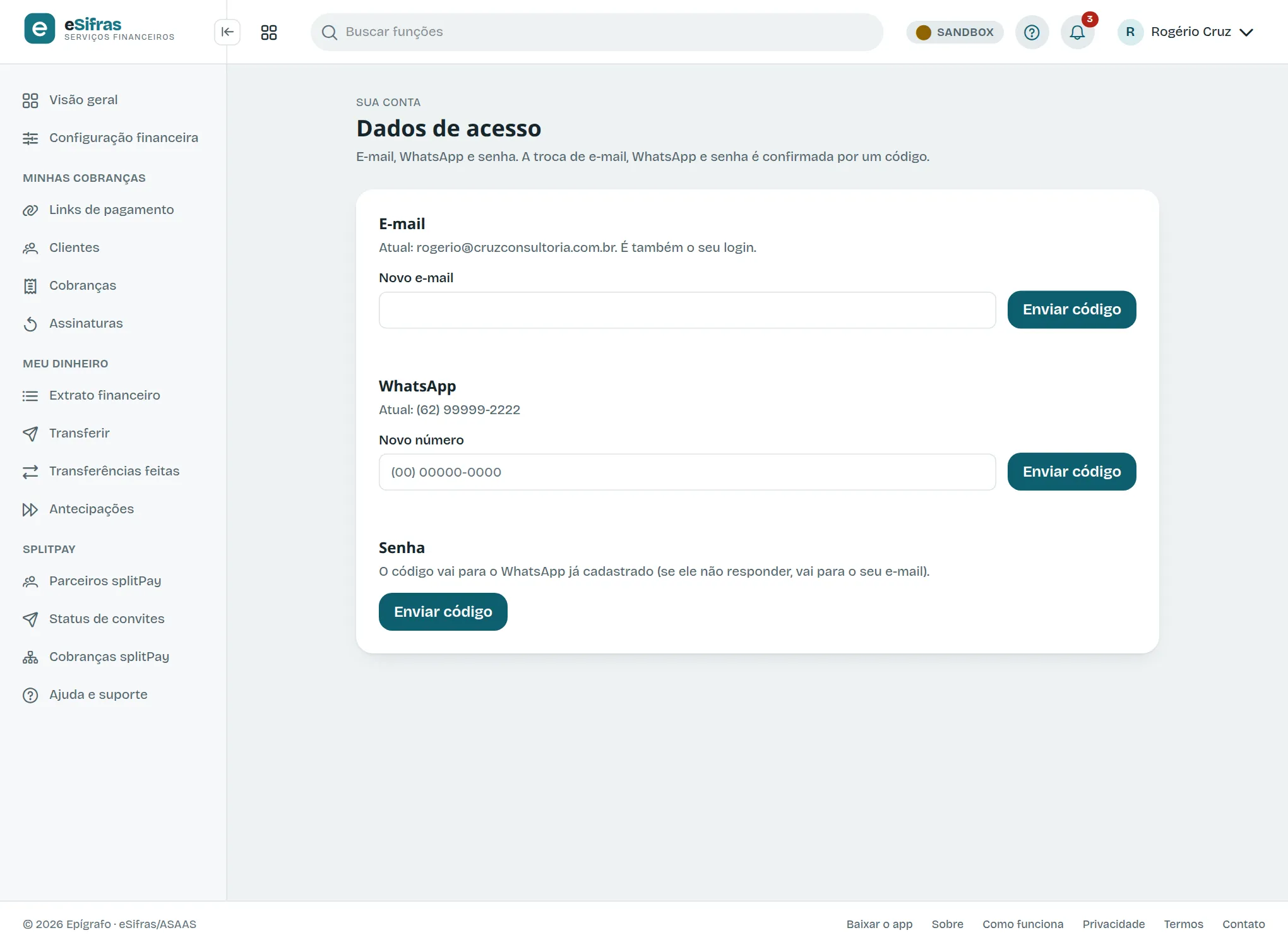Click the Extrato financeiro list icon

point(30,396)
